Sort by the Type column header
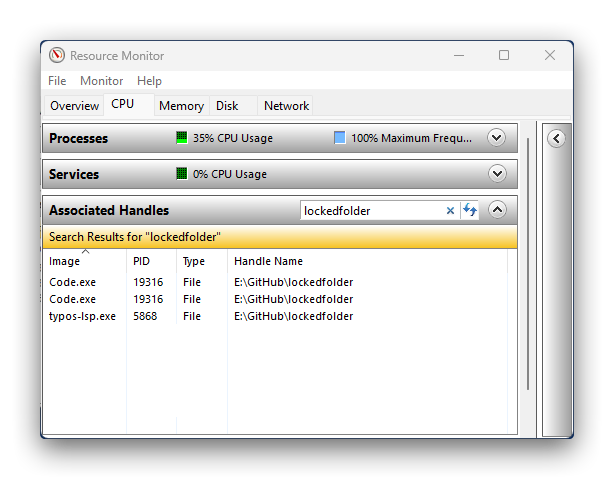The image size is (614, 489). [x=202, y=261]
